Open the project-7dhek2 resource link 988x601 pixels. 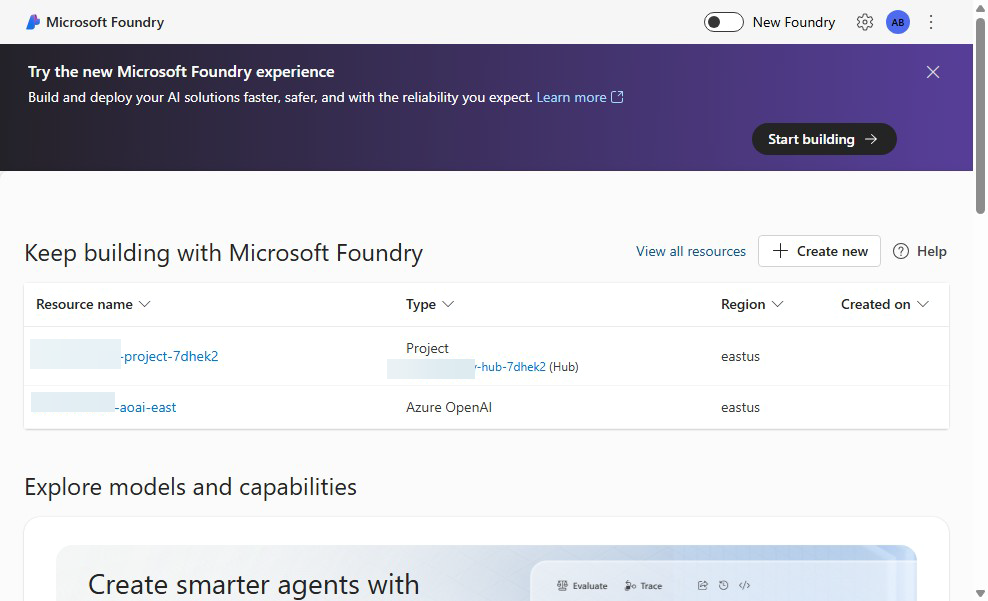pyautogui.click(x=169, y=356)
